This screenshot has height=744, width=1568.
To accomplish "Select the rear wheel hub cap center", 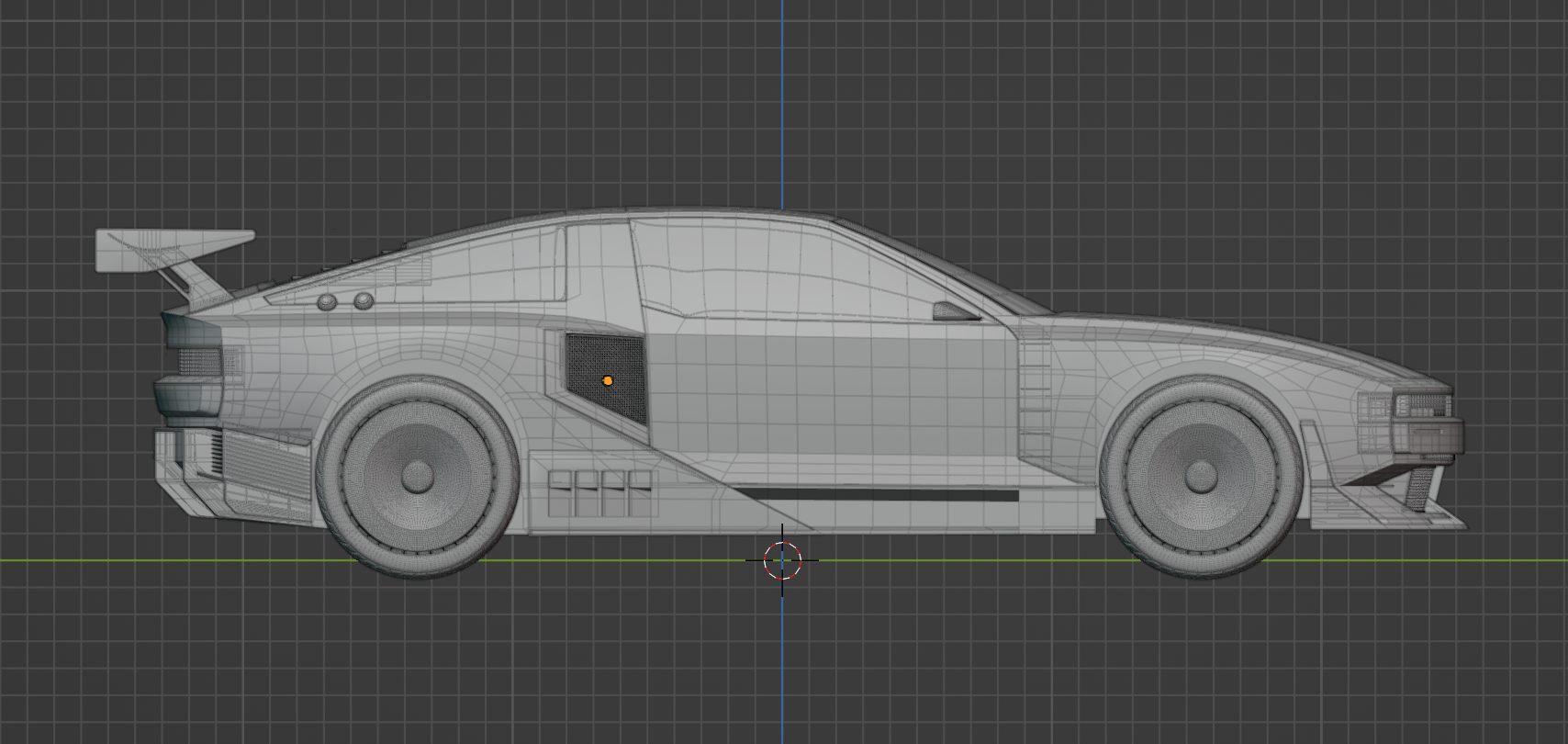I will point(418,476).
